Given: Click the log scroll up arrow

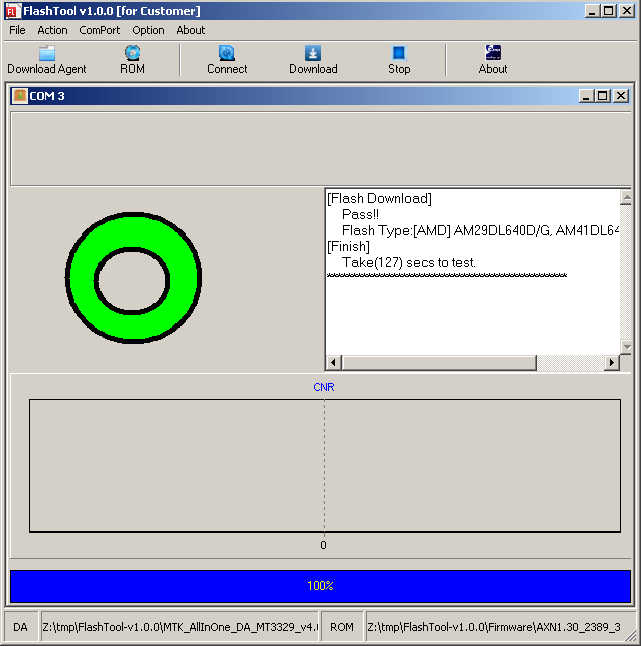Looking at the screenshot, I should 626,199.
